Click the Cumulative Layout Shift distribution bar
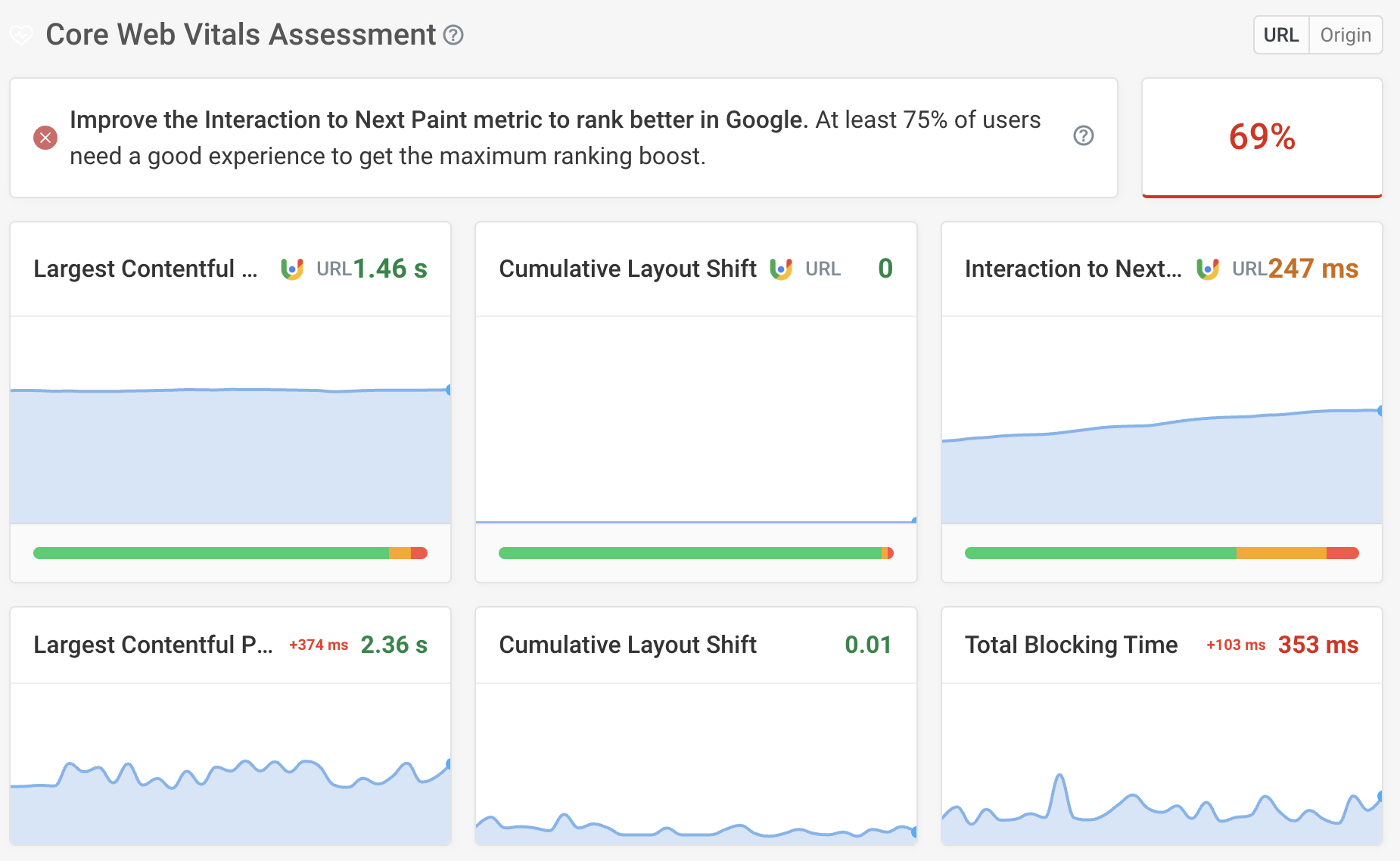The image size is (1400, 861). point(695,553)
